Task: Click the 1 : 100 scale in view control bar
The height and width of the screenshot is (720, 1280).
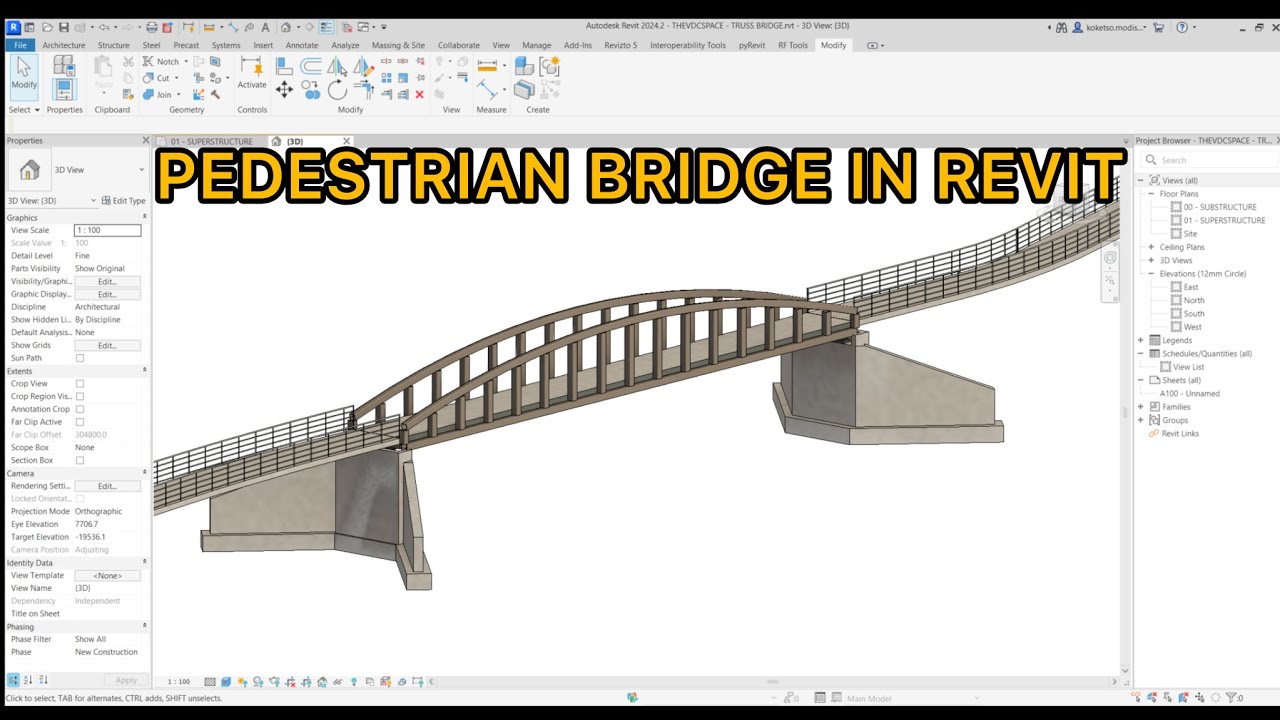Action: (179, 682)
